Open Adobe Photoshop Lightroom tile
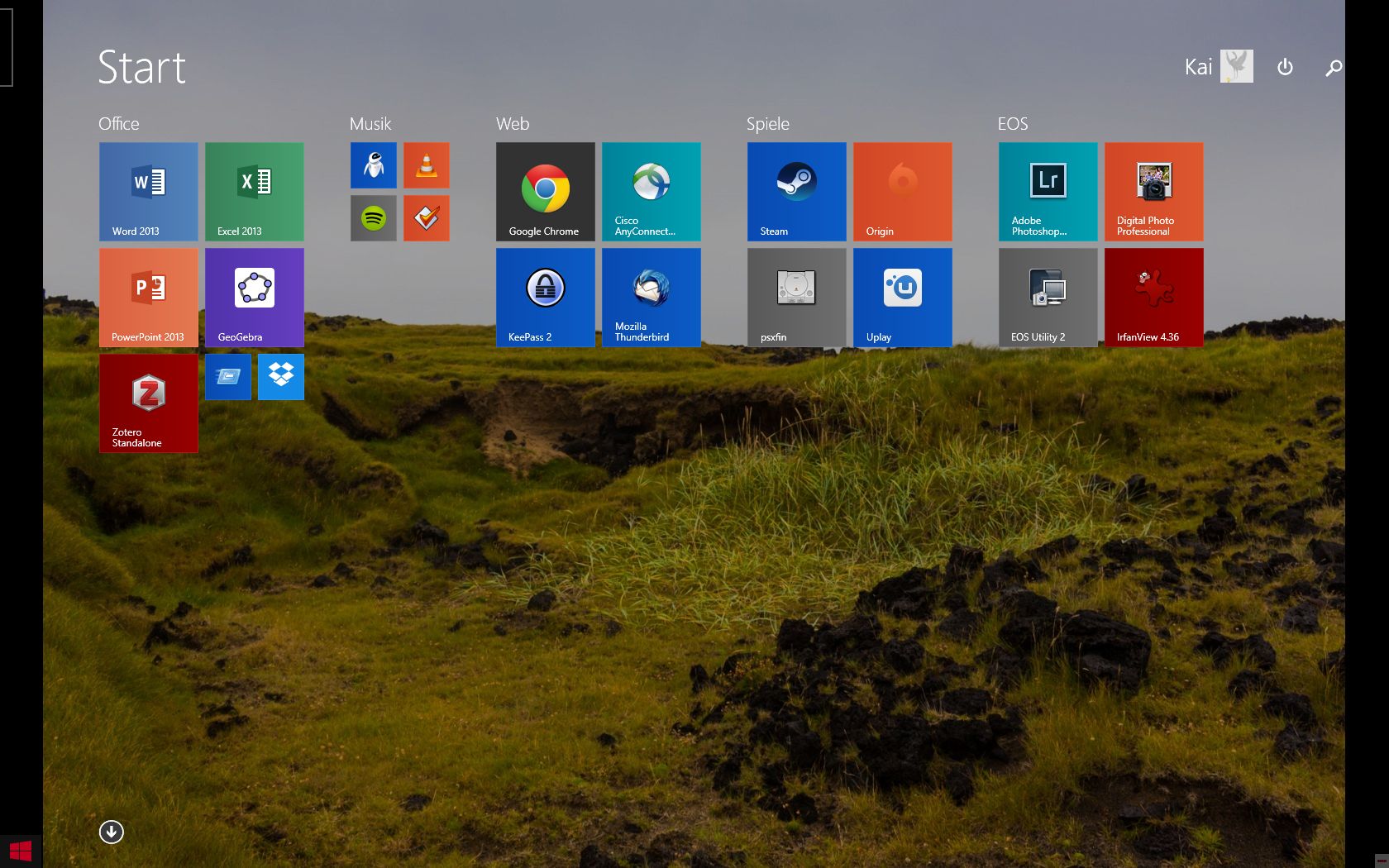The width and height of the screenshot is (1389, 868). coord(1048,192)
